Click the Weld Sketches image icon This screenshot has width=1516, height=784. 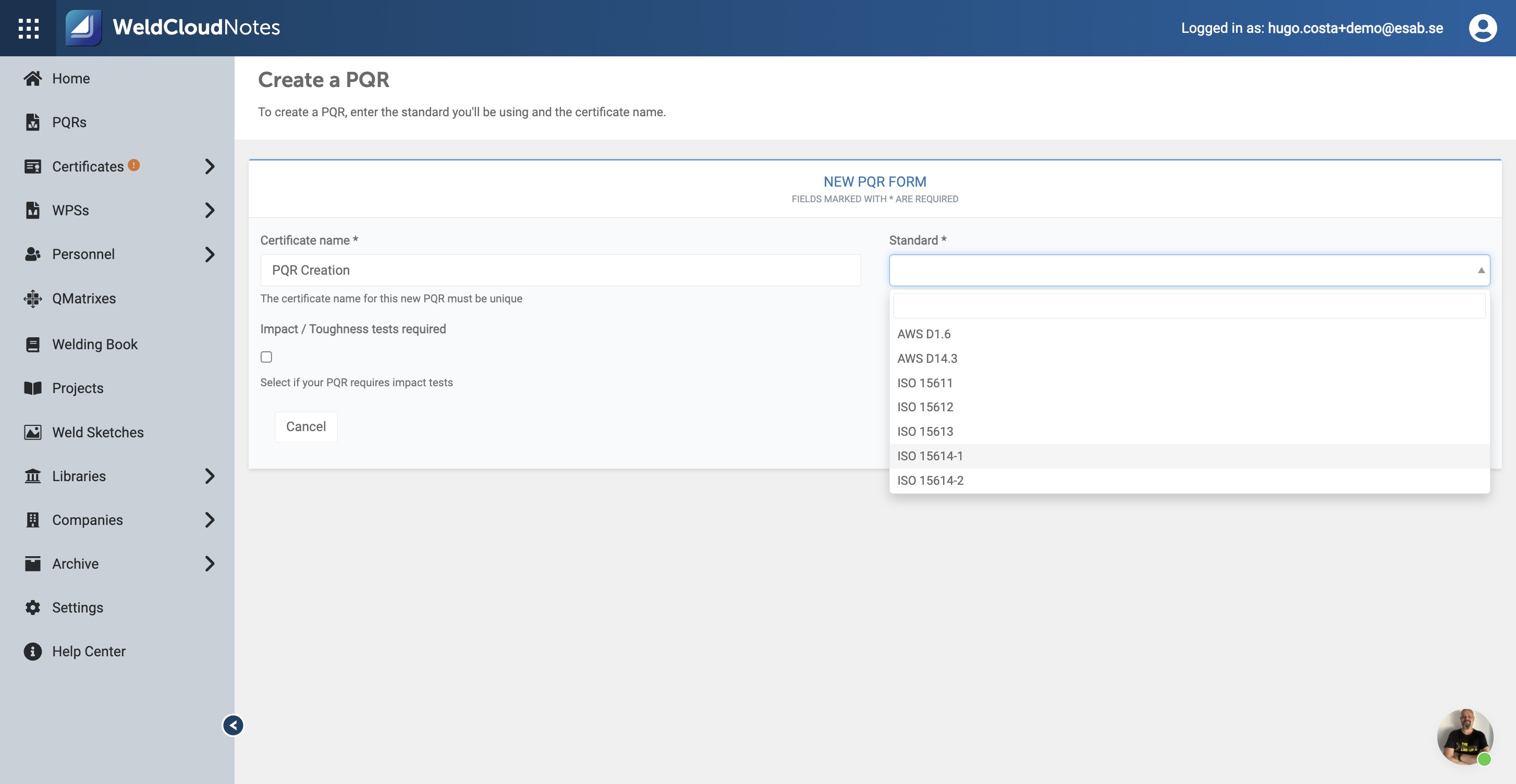point(33,432)
